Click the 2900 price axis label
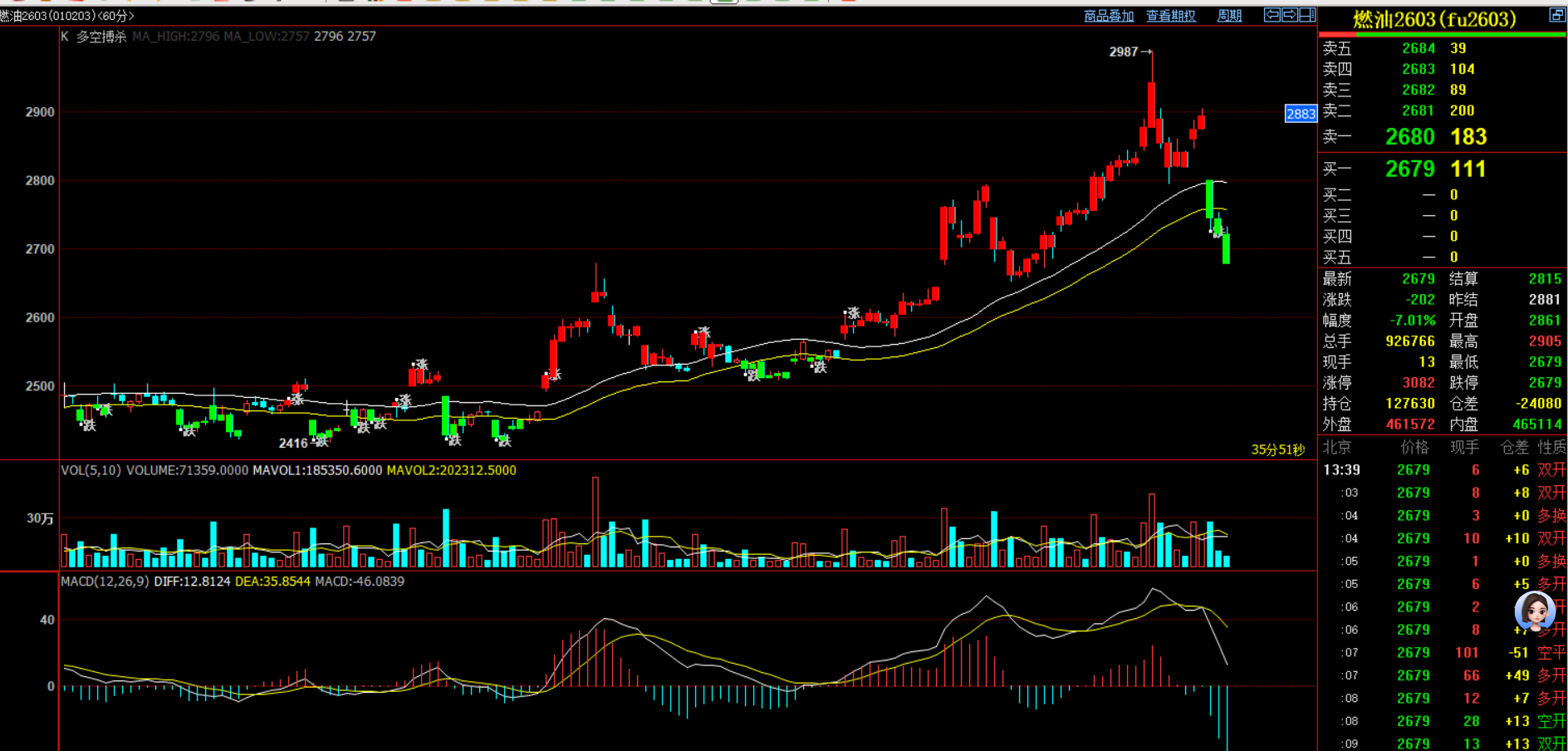This screenshot has height=751, width=1568. [x=40, y=112]
